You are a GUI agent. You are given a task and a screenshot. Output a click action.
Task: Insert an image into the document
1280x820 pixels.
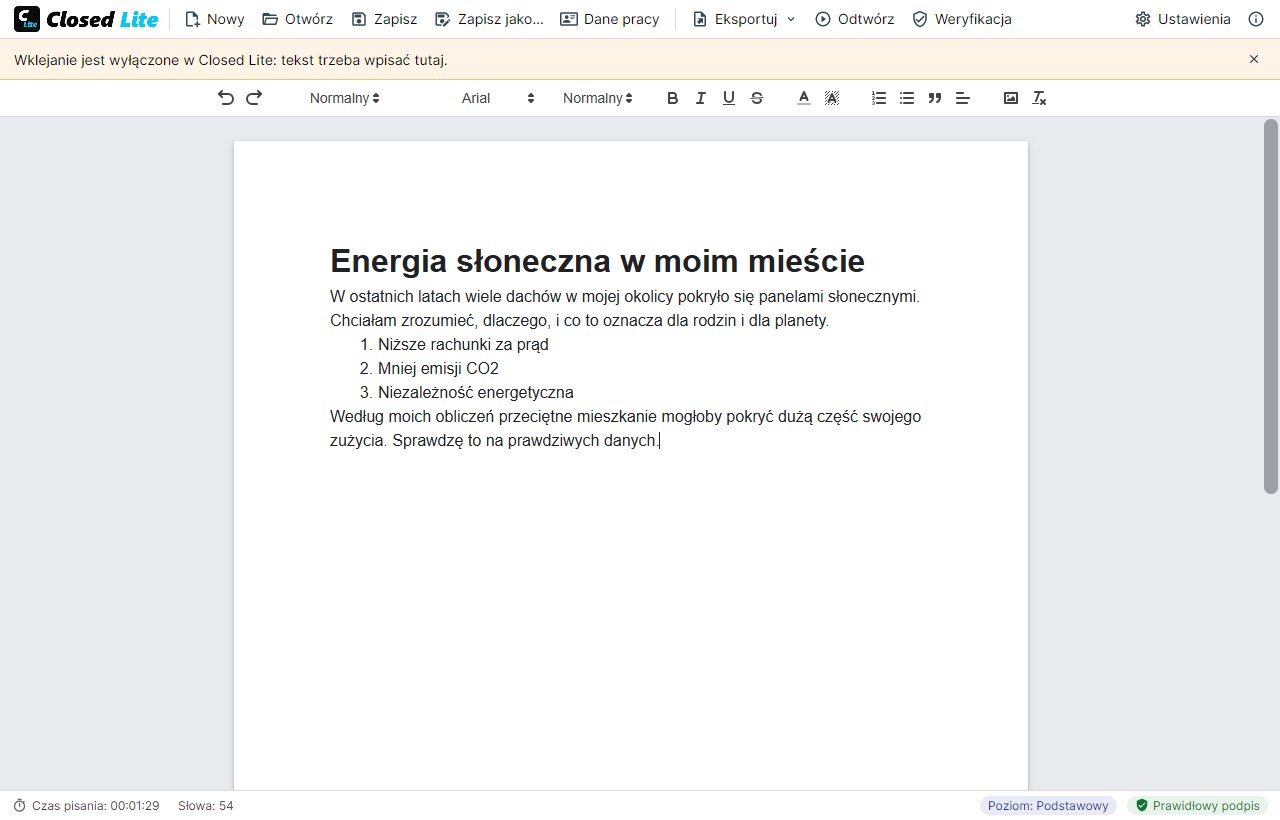click(1011, 98)
